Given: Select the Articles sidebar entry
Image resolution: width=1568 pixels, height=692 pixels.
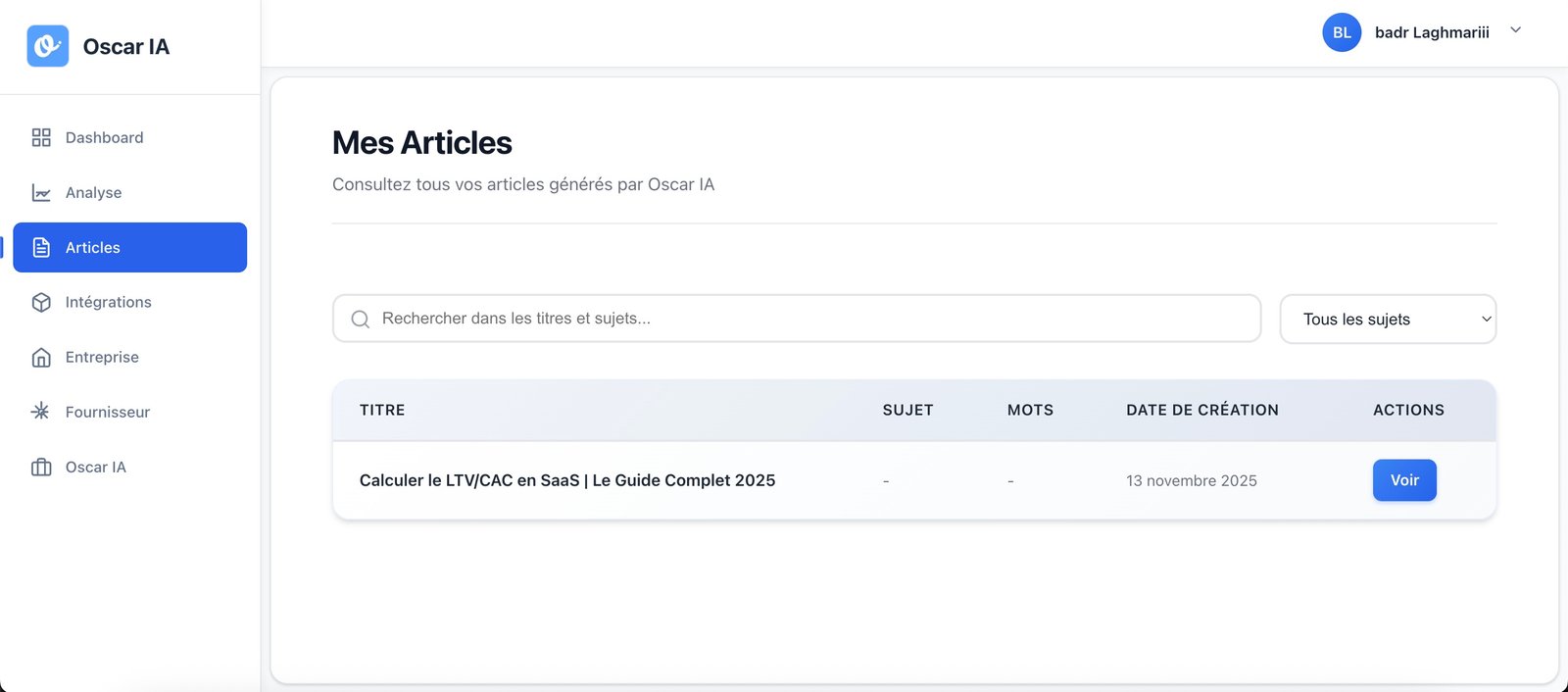Looking at the screenshot, I should [x=92, y=247].
